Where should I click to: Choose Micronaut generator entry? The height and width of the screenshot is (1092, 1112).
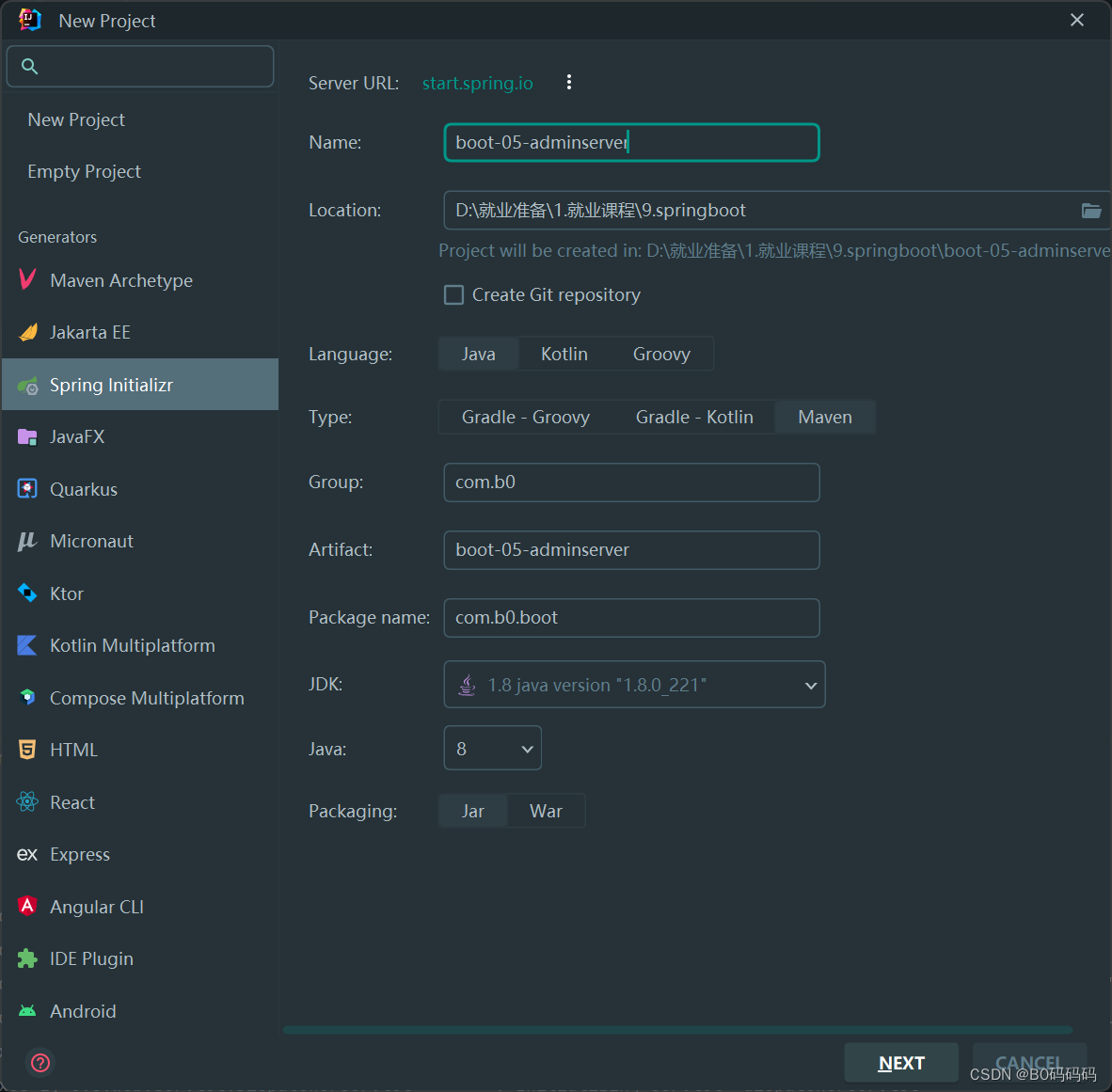coord(140,541)
